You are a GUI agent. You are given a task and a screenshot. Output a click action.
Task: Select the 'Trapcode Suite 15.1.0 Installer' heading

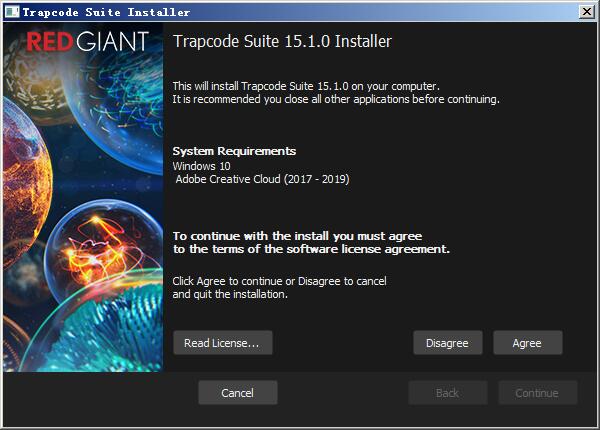(x=282, y=41)
